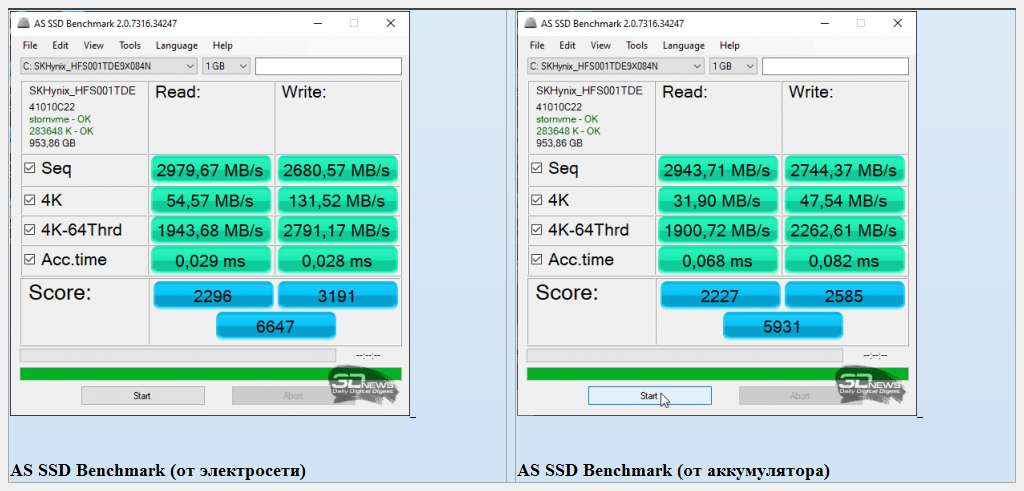The image size is (1024, 491).
Task: Click Start button in right window
Action: point(650,396)
